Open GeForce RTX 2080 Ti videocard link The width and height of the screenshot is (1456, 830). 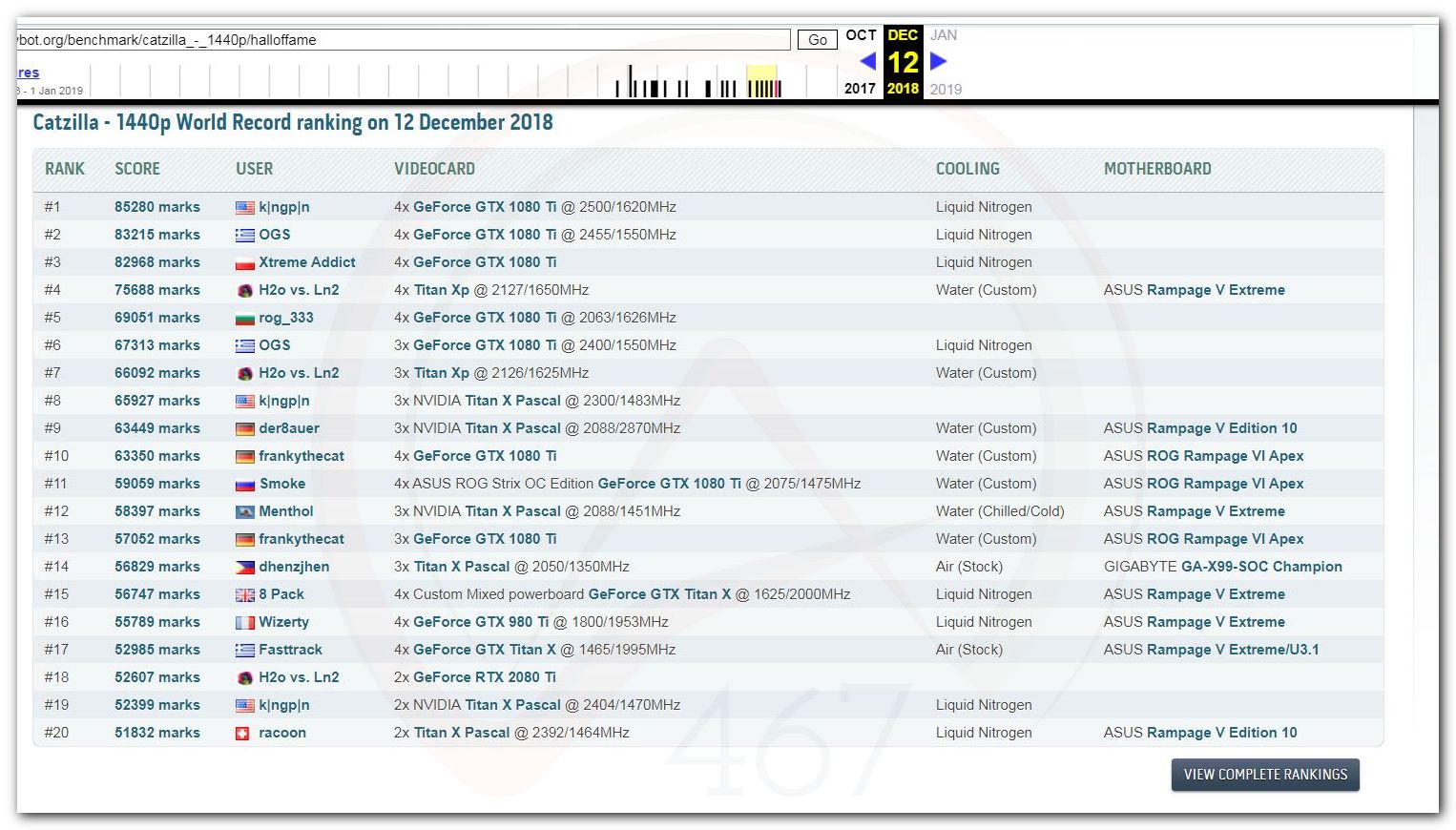pos(485,677)
